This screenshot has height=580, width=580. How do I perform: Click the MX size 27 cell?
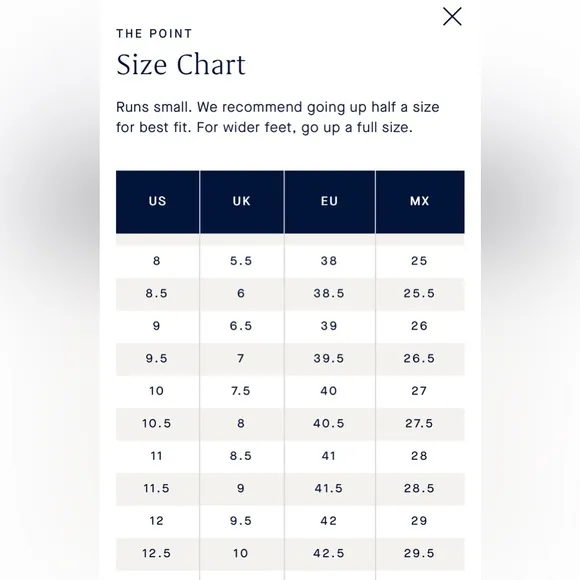click(420, 391)
